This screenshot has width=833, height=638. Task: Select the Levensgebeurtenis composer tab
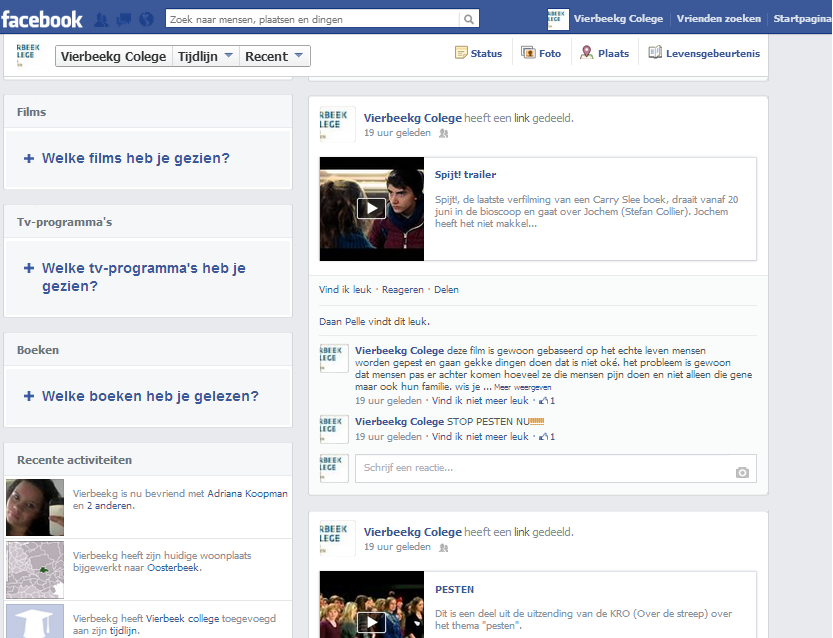[x=704, y=53]
